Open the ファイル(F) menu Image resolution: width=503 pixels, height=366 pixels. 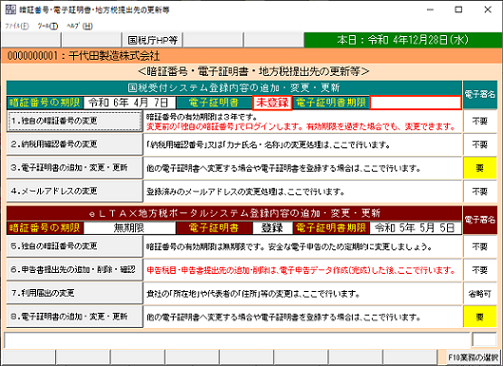click(17, 26)
